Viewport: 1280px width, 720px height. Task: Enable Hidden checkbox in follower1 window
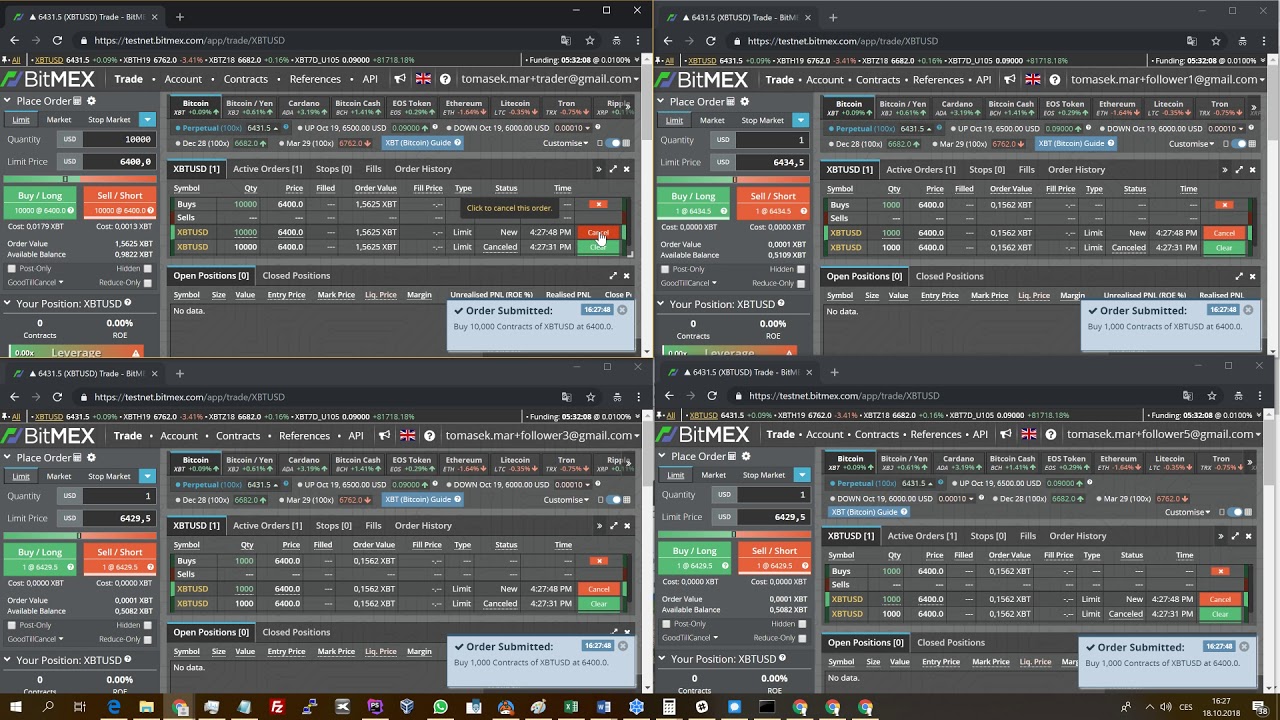pos(800,269)
